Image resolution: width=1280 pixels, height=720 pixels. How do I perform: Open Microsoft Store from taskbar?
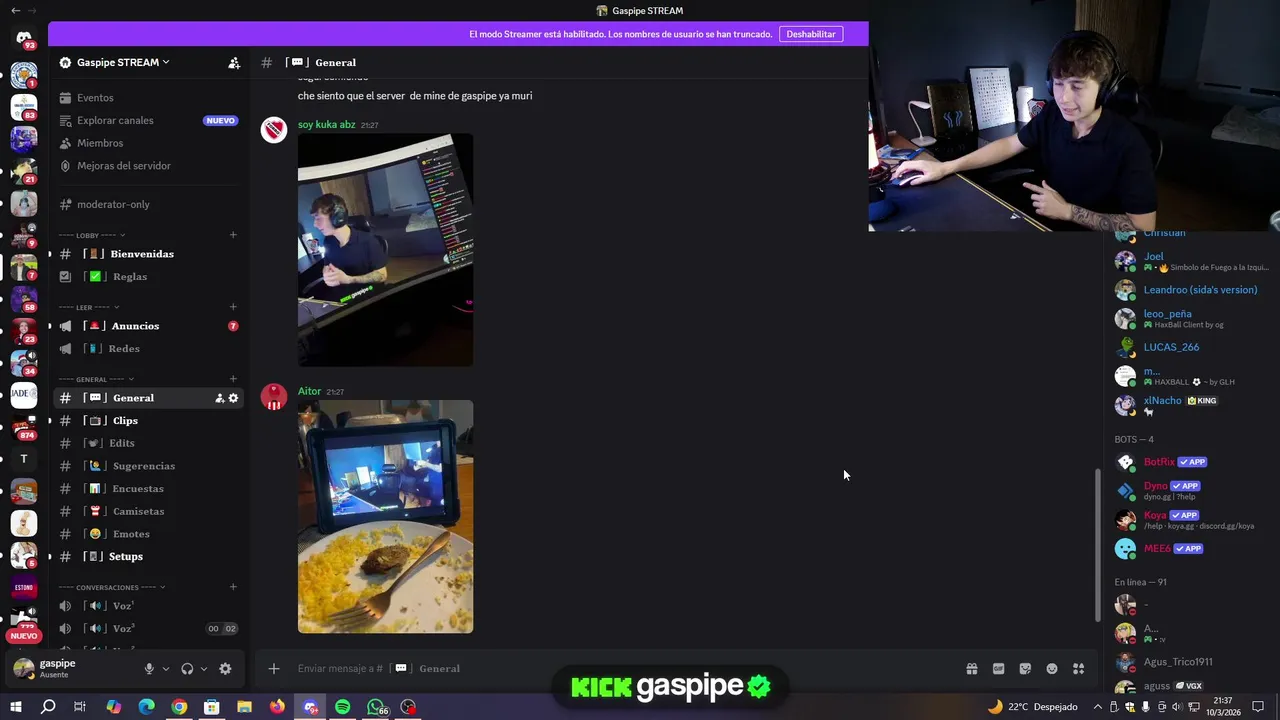212,707
